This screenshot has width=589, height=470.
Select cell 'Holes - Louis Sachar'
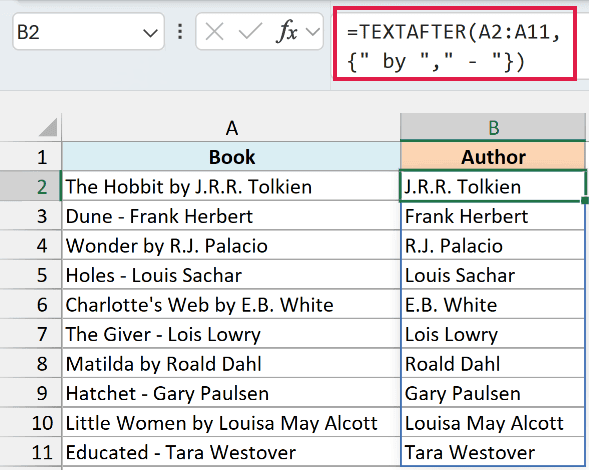click(231, 275)
